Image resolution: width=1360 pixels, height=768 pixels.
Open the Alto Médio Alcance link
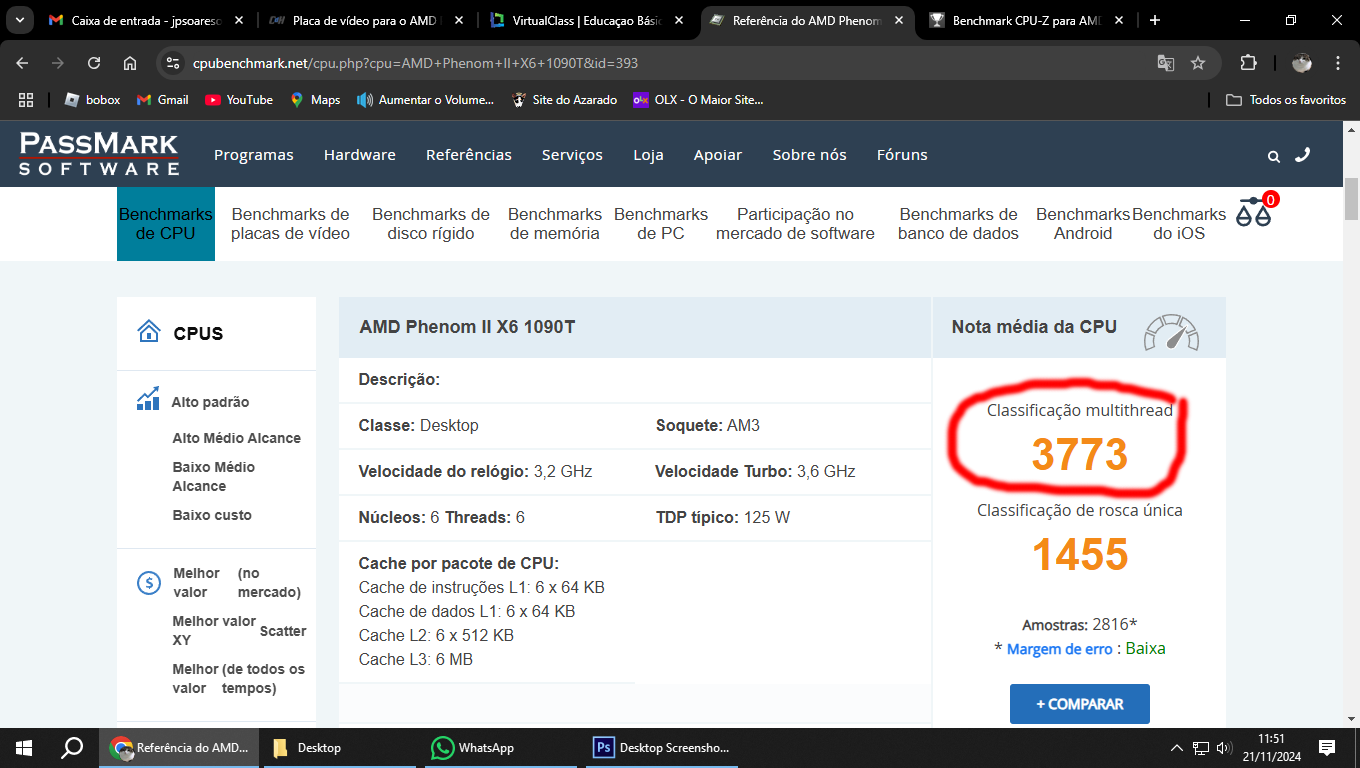coord(236,438)
